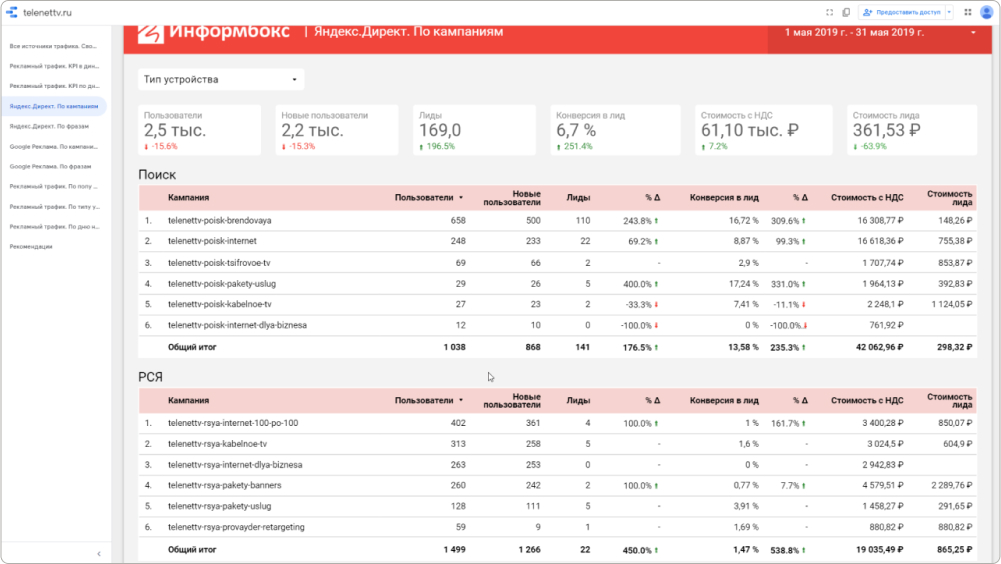
Task: Click the 16 308,77 ₽ cost cell
Action: click(x=880, y=220)
